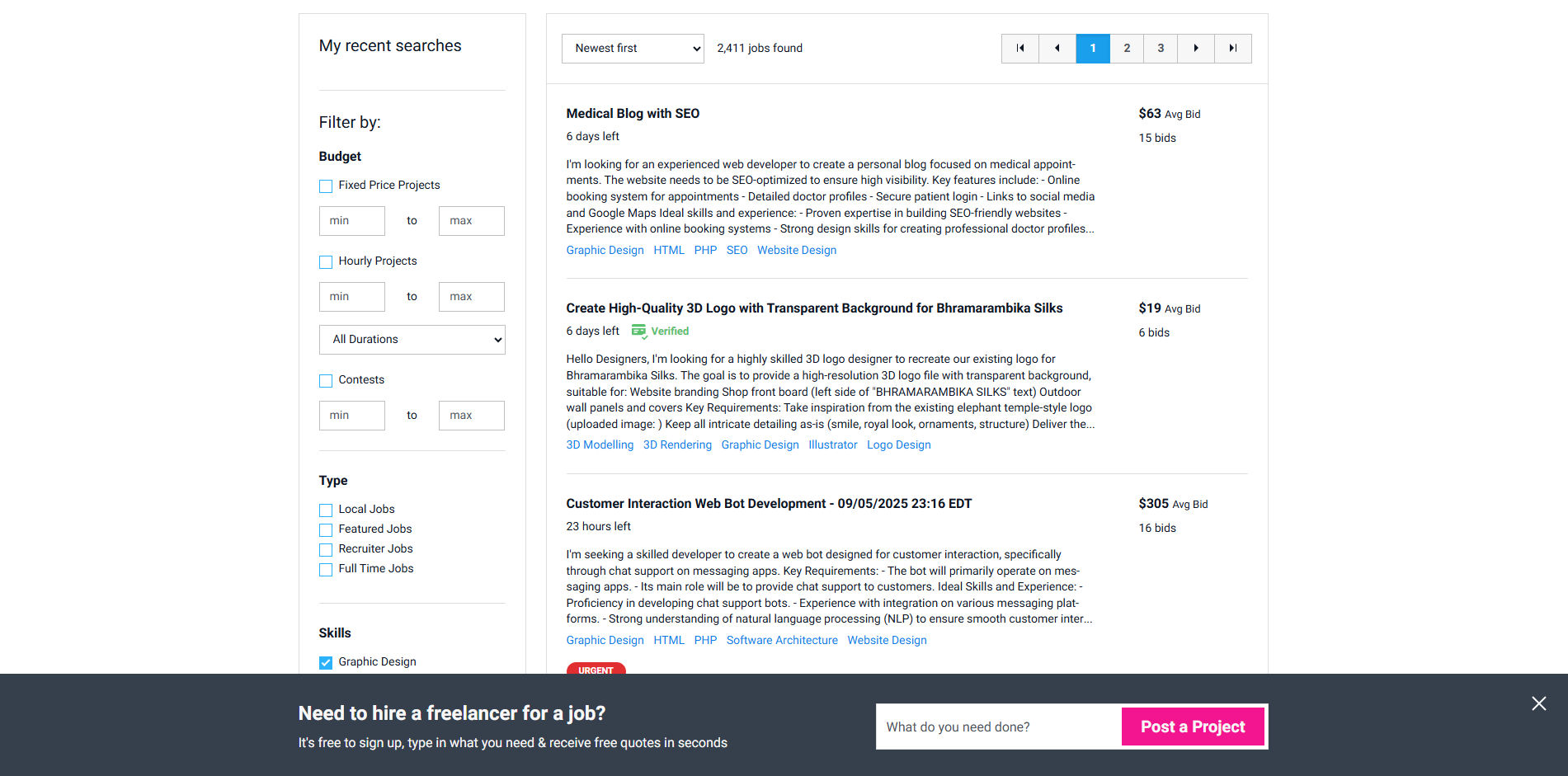Viewport: 1568px width, 776px height.
Task: Click the next page arrow
Action: (x=1195, y=48)
